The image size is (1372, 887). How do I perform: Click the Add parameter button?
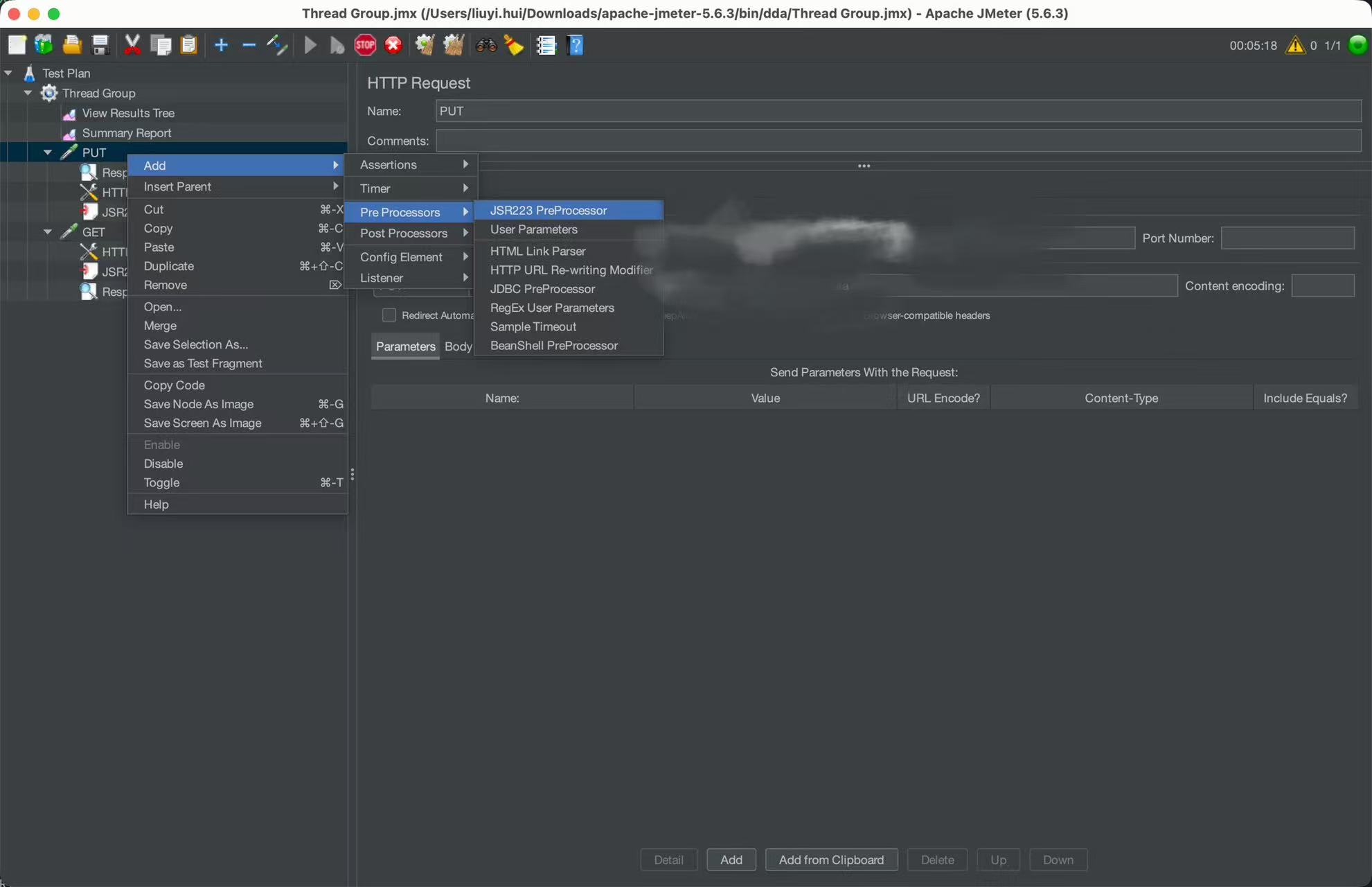[x=731, y=860]
